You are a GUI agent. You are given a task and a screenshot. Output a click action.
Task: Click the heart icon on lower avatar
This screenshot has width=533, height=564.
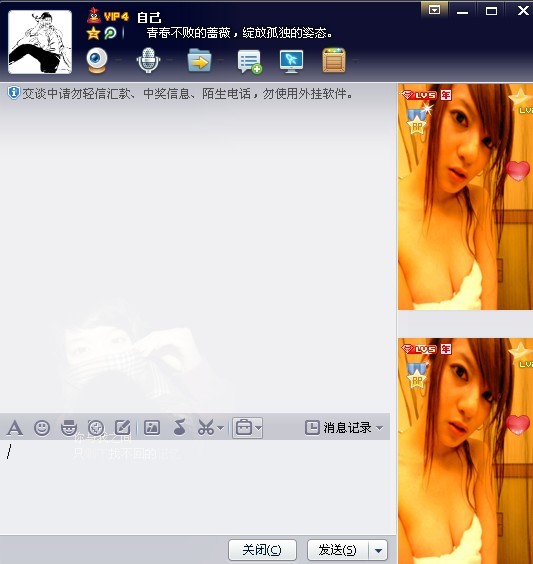[518, 424]
